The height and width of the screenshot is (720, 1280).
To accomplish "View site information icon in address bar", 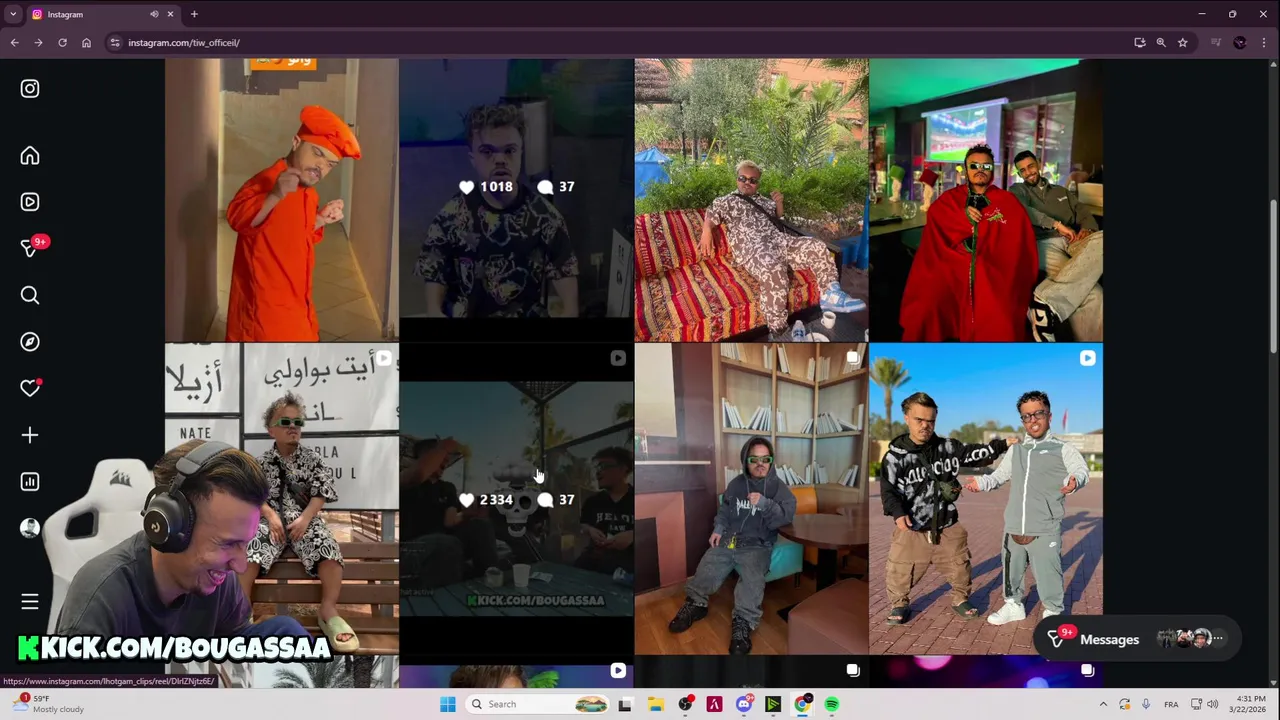I will 115,43.
